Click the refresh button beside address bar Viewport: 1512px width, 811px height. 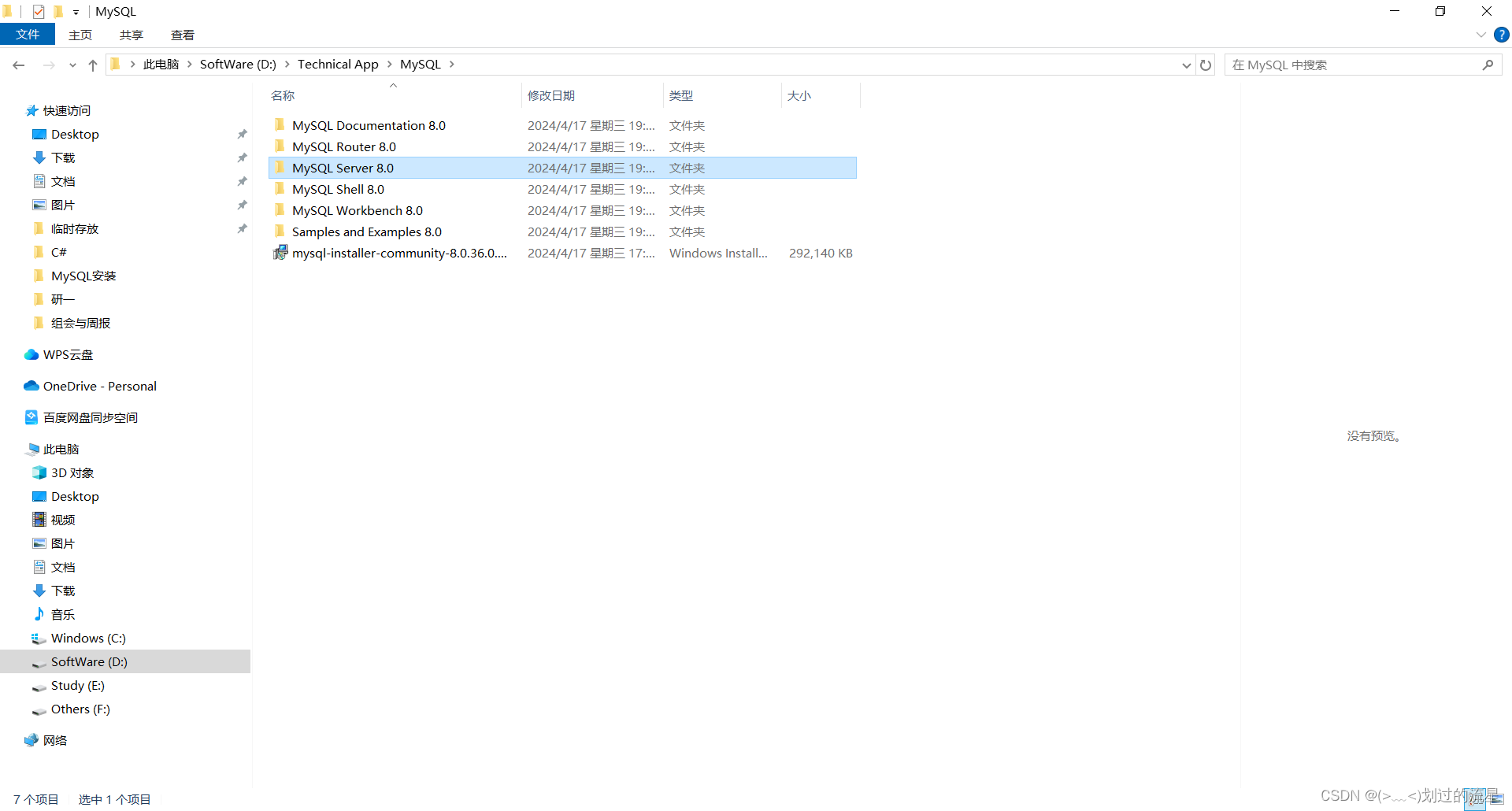click(1206, 65)
